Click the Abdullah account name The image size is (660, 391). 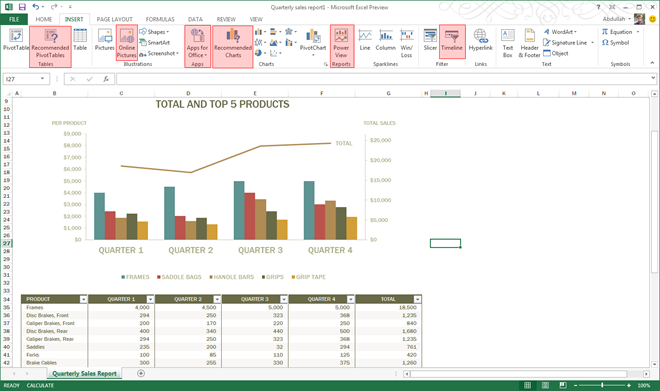point(614,19)
